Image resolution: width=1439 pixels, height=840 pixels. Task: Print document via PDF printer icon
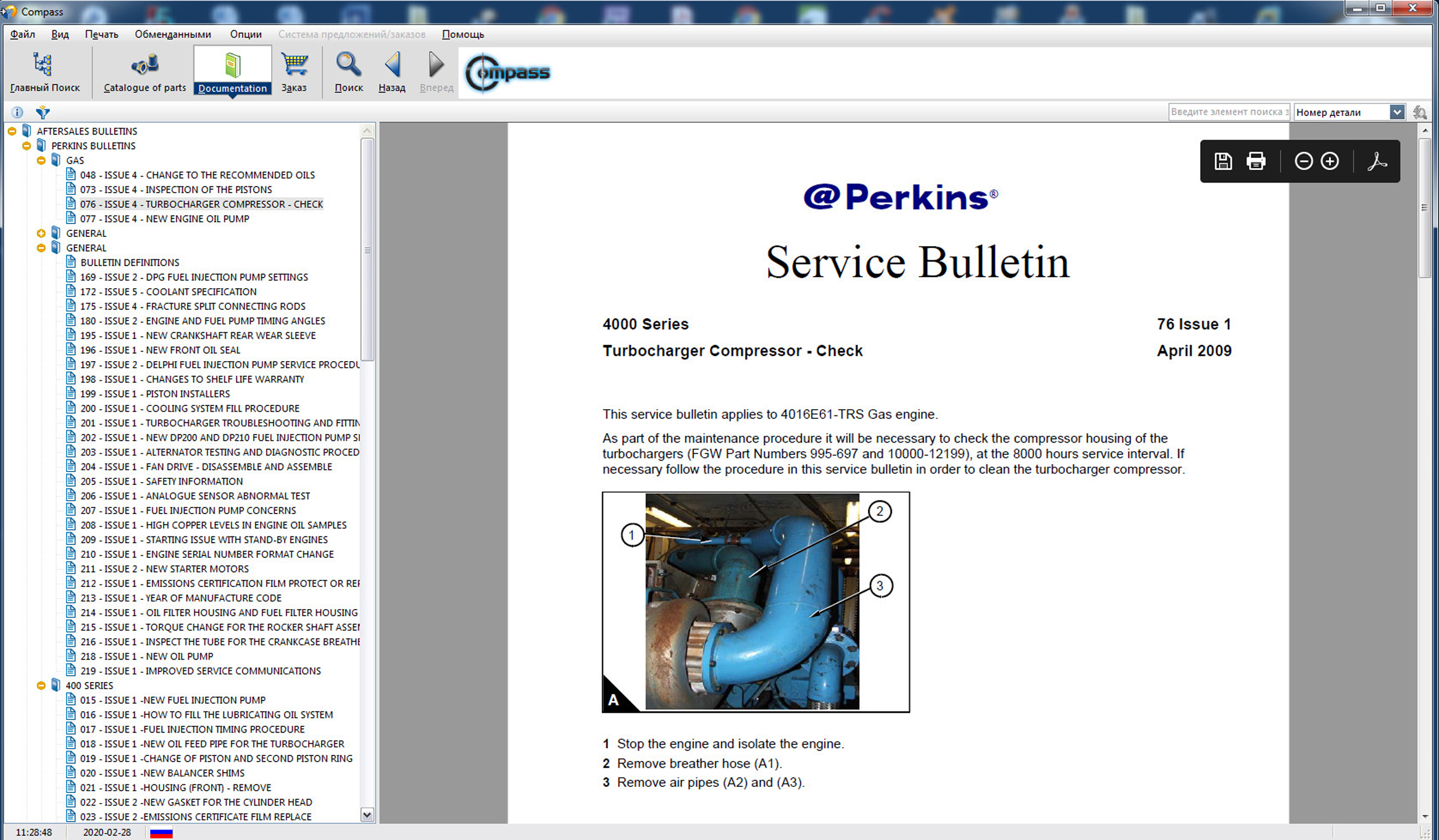tap(1256, 162)
